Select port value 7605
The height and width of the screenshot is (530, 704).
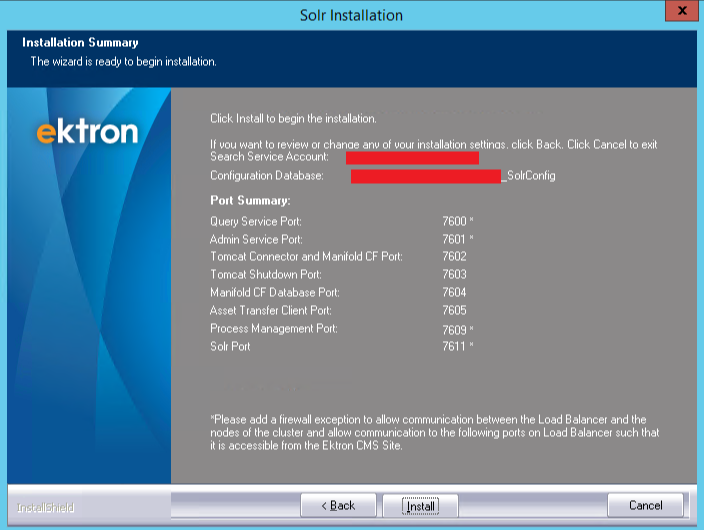click(x=454, y=310)
